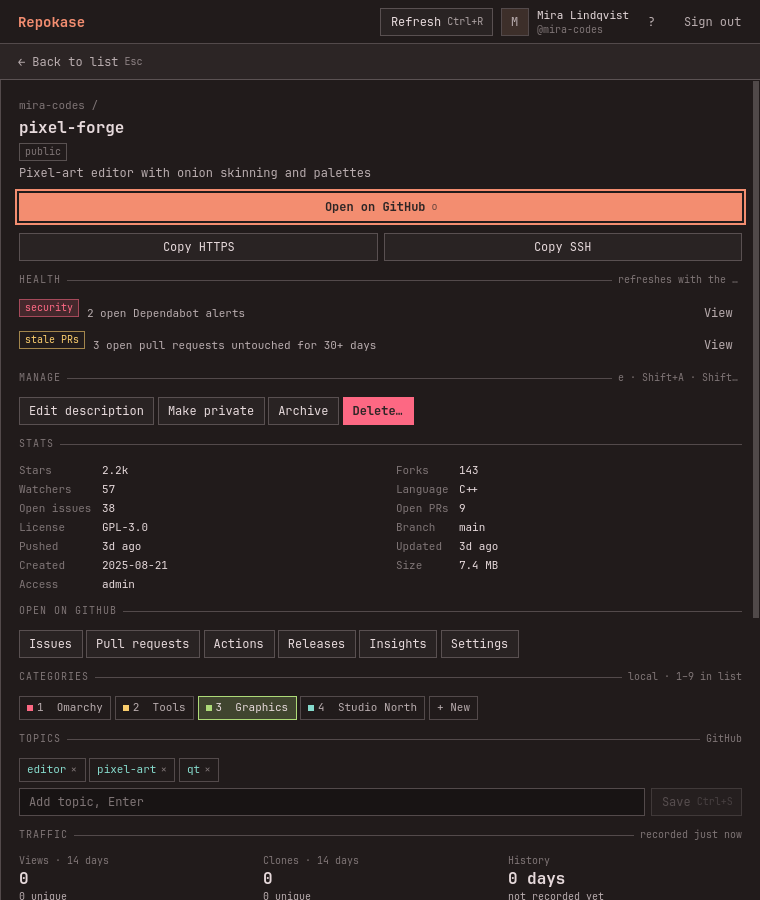Click the Open issues value 38
Screen dimensions: 760x900
(108, 508)
